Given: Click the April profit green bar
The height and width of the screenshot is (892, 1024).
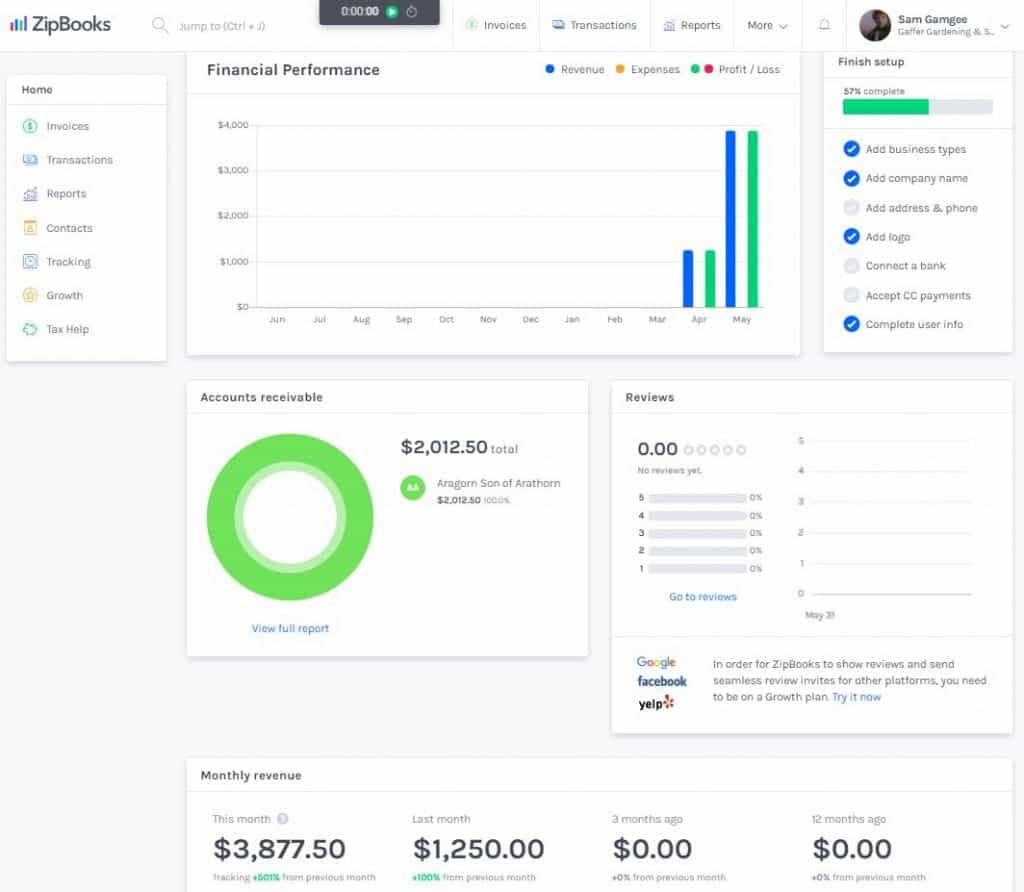Looking at the screenshot, I should (x=710, y=279).
